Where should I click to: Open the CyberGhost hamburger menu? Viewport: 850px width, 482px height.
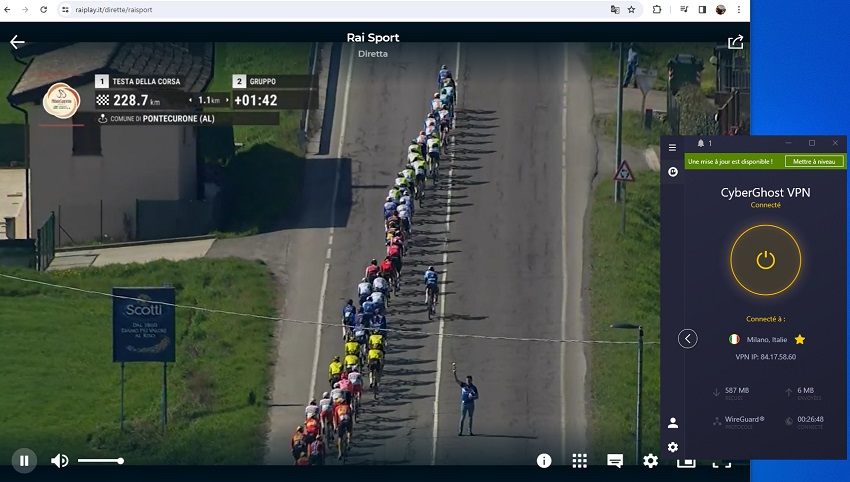tap(672, 148)
